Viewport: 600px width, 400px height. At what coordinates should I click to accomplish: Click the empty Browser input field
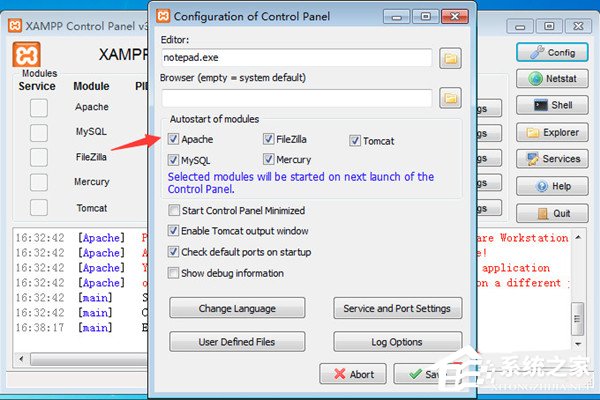tap(297, 98)
